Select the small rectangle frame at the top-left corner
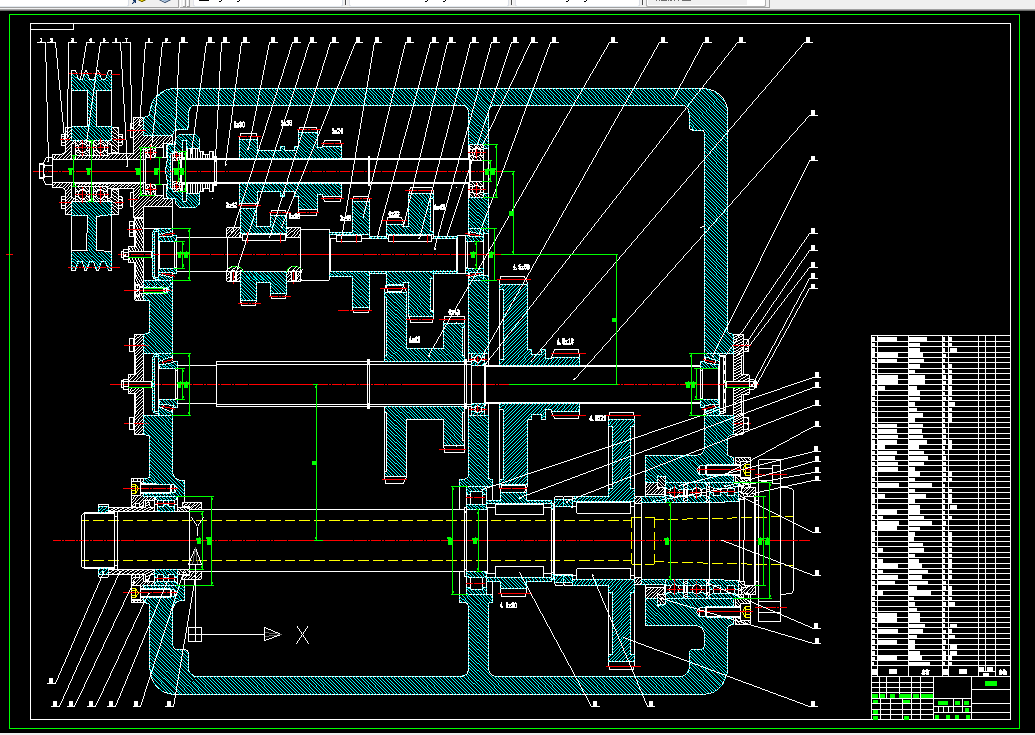The image size is (1035, 735). pyautogui.click(x=52, y=26)
